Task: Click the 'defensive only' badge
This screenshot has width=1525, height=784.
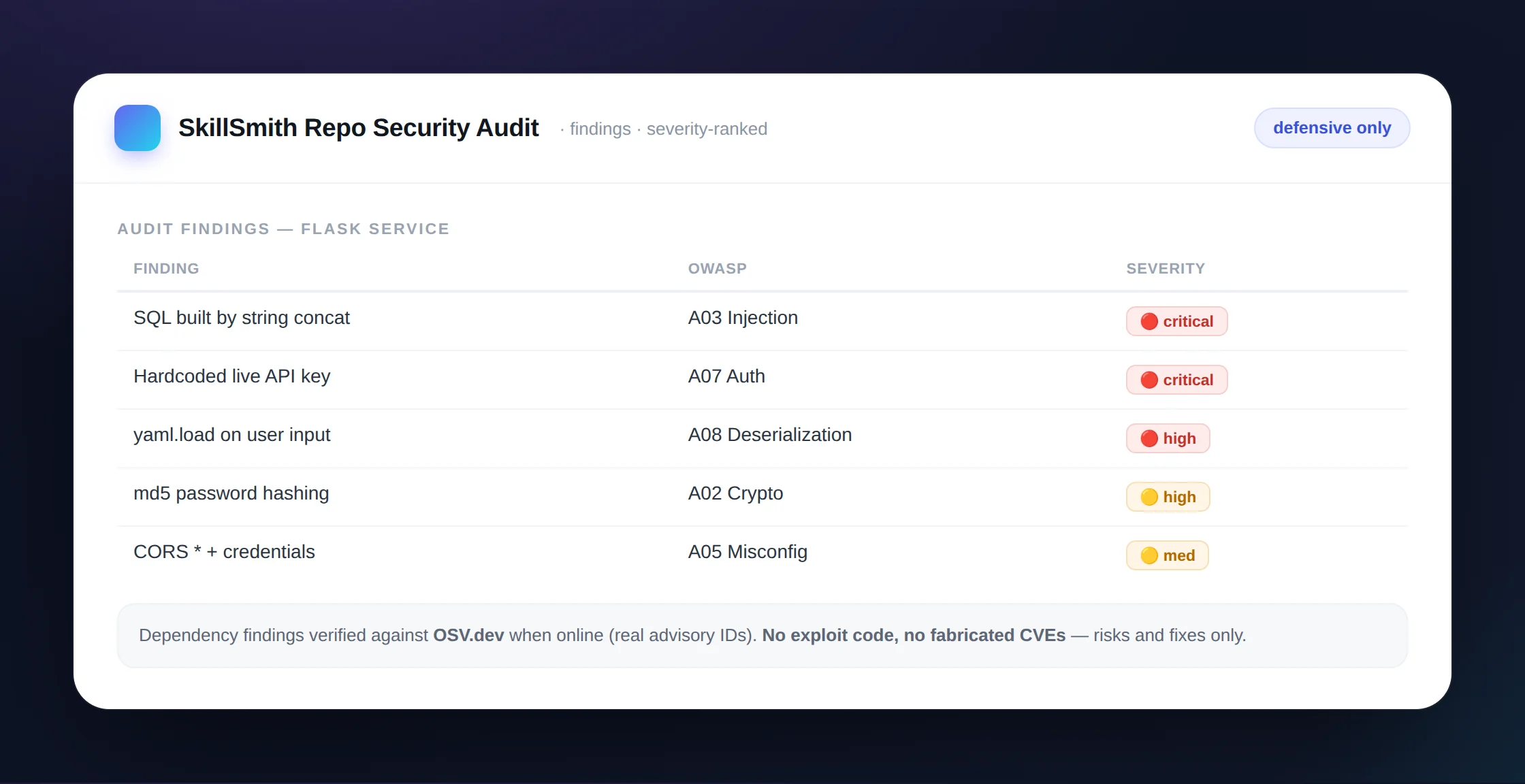Action: click(1332, 128)
